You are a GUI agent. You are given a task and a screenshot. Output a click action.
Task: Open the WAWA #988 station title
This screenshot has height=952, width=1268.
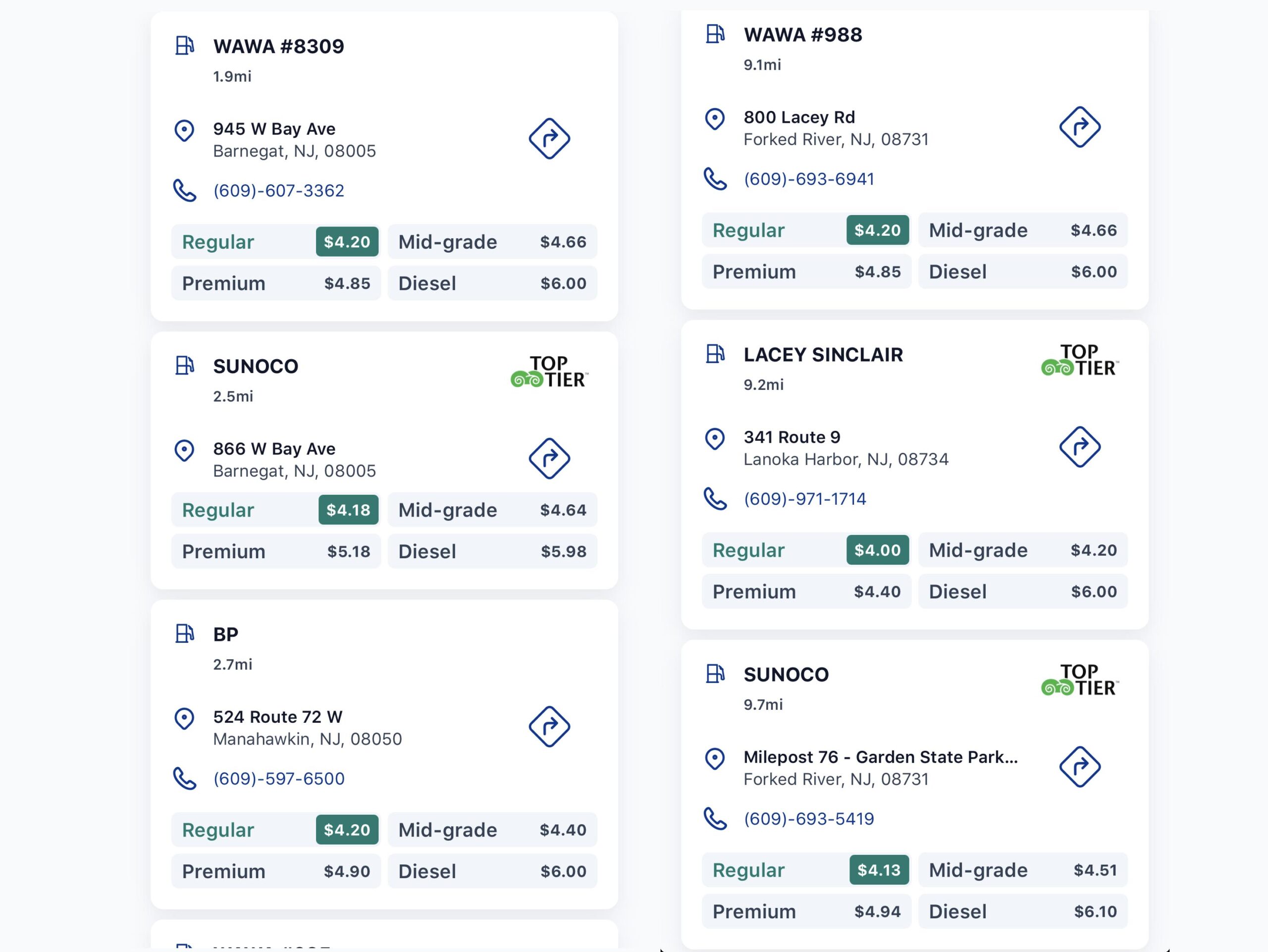802,35
